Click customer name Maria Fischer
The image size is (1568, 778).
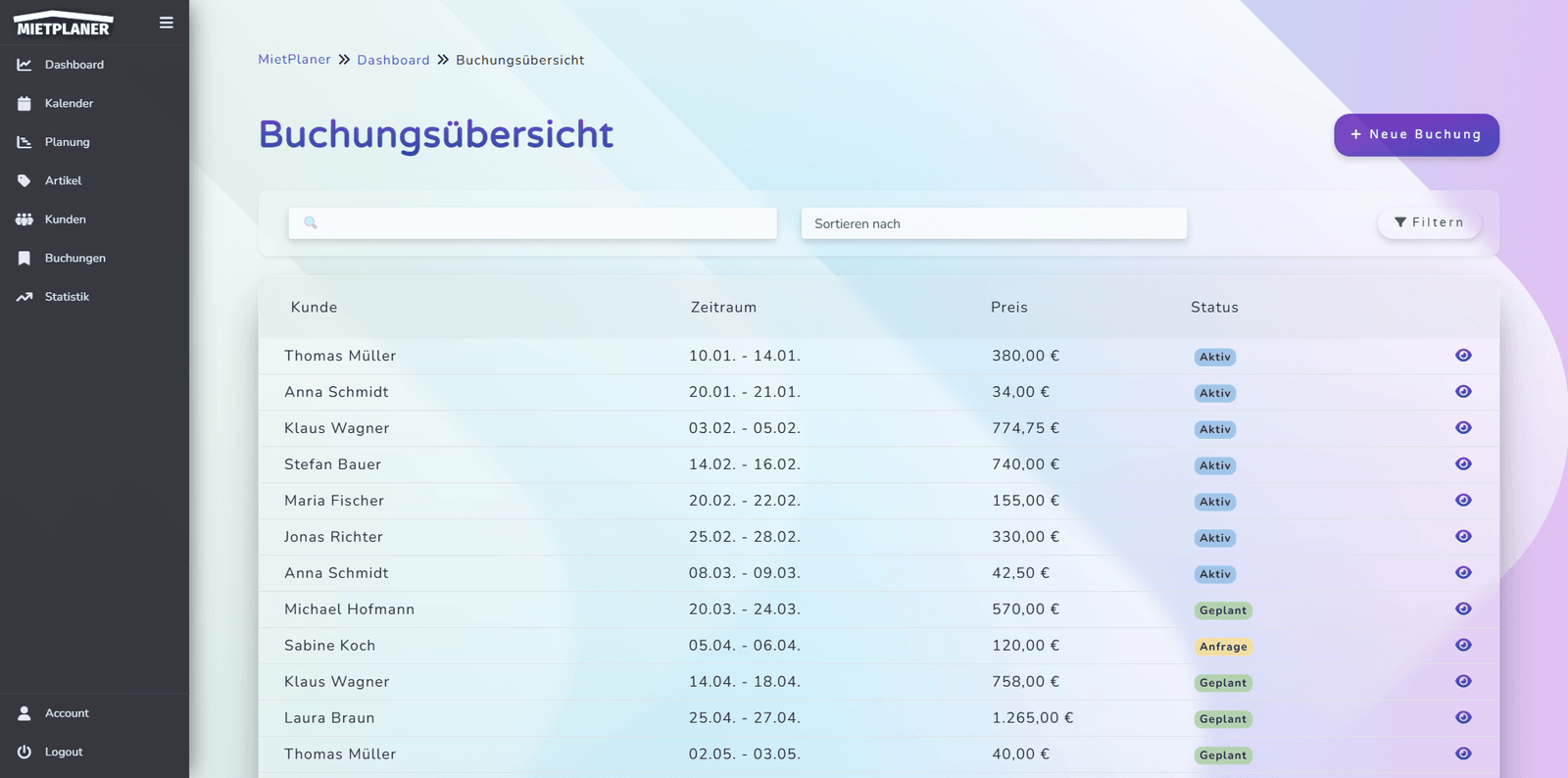point(334,501)
